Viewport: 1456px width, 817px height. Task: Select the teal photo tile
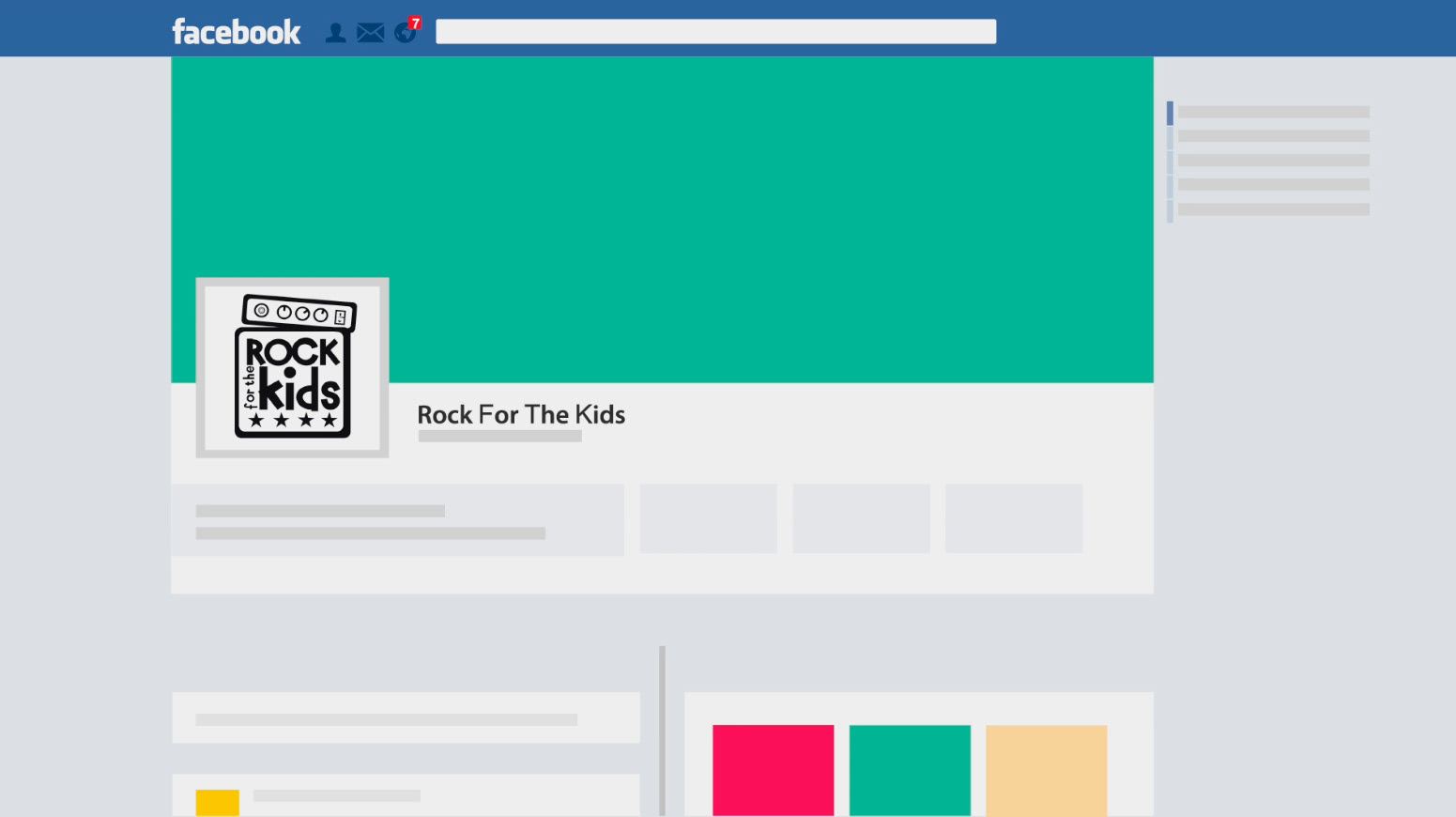pos(910,770)
